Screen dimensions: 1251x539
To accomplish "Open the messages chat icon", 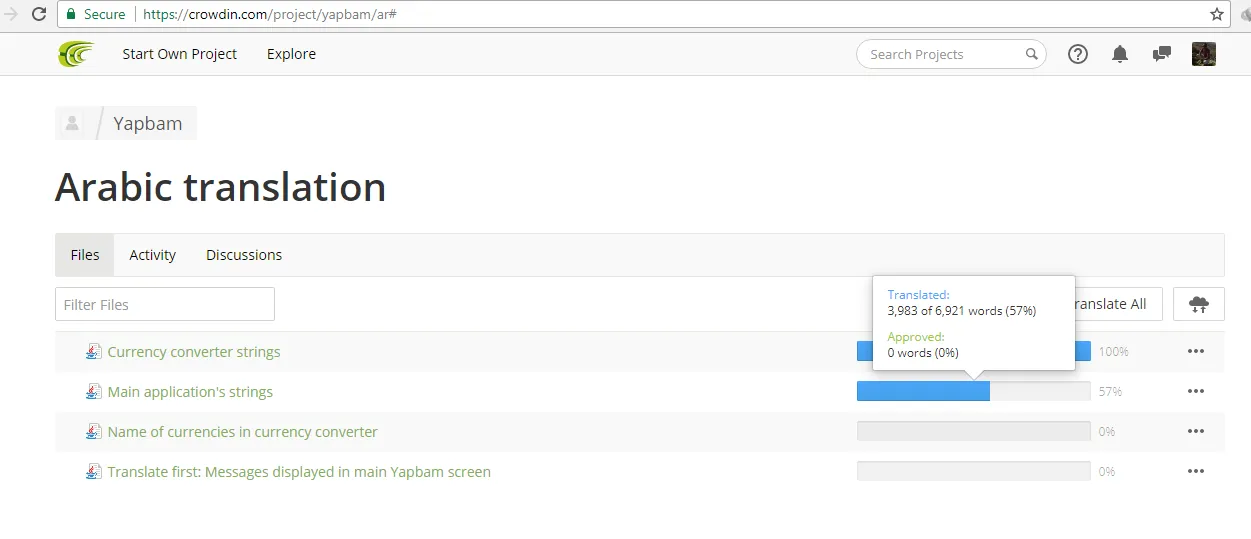I will pos(1162,54).
